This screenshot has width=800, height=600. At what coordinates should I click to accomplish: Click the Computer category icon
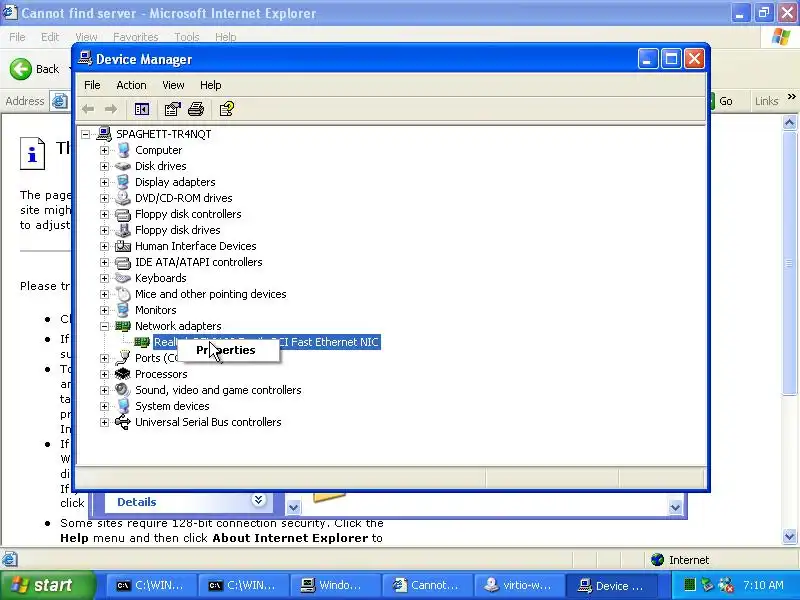pyautogui.click(x=123, y=150)
